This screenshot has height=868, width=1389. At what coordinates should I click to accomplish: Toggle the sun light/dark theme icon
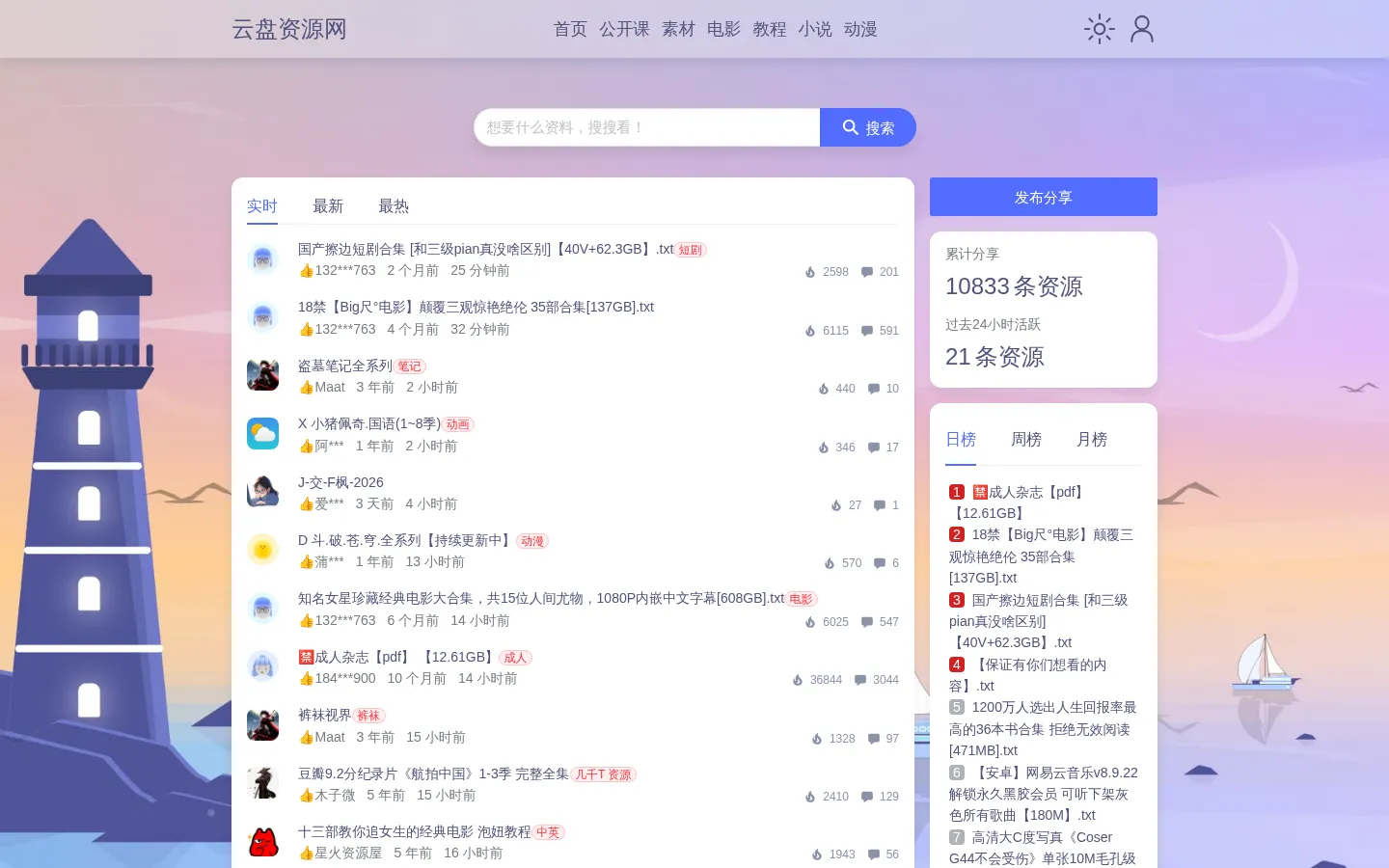(x=1099, y=29)
